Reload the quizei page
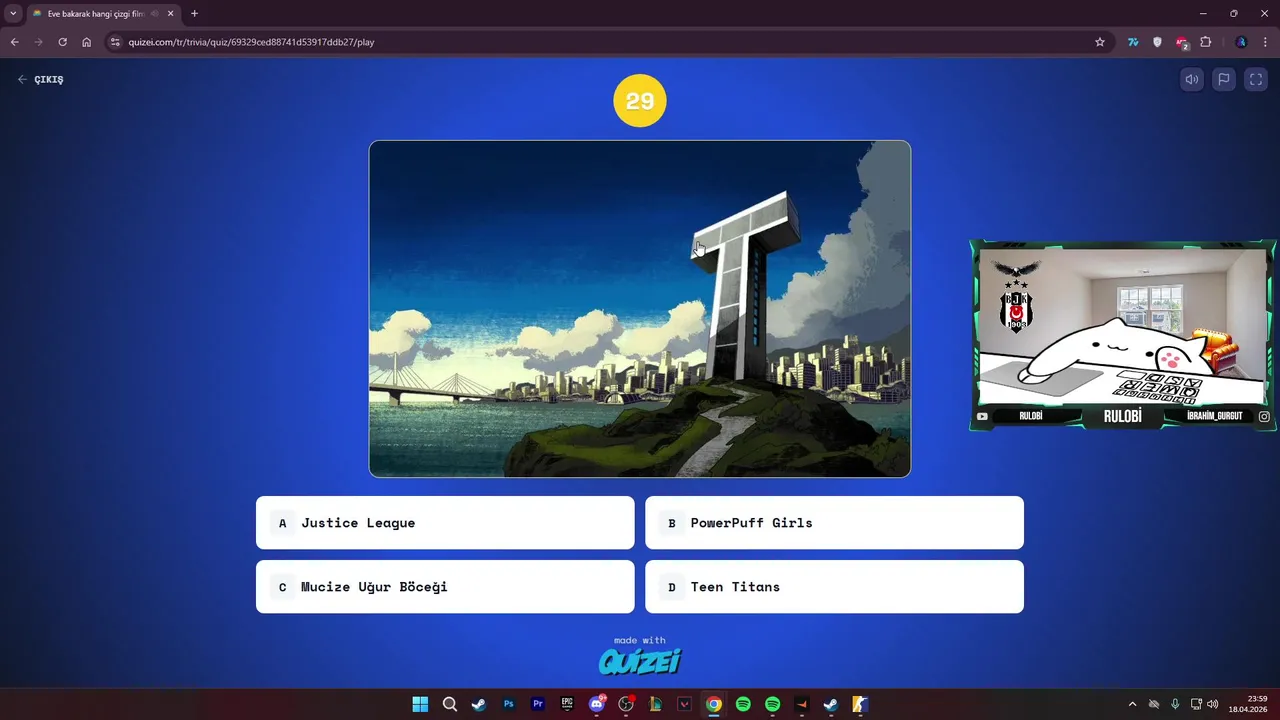 [62, 42]
